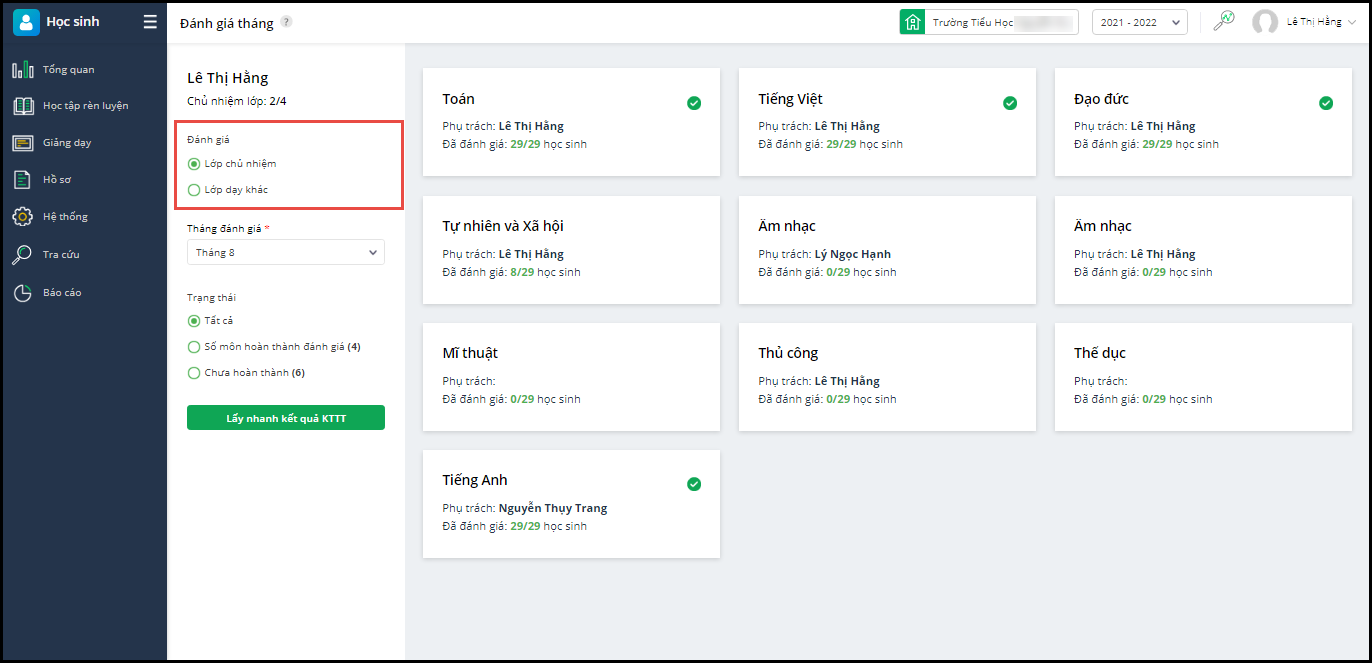1372x663 pixels.
Task: Open the Báo cáo pie chart icon
Action: click(22, 293)
